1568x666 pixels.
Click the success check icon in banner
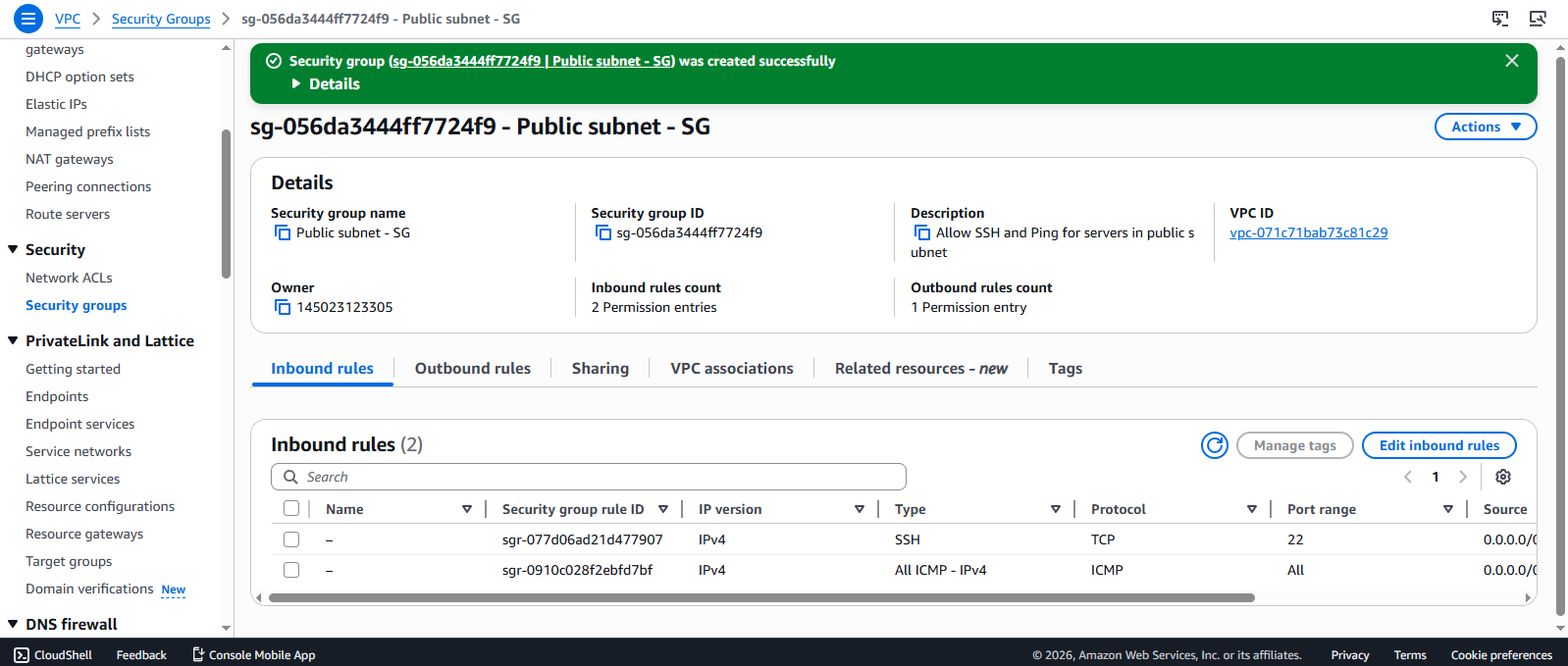click(274, 61)
